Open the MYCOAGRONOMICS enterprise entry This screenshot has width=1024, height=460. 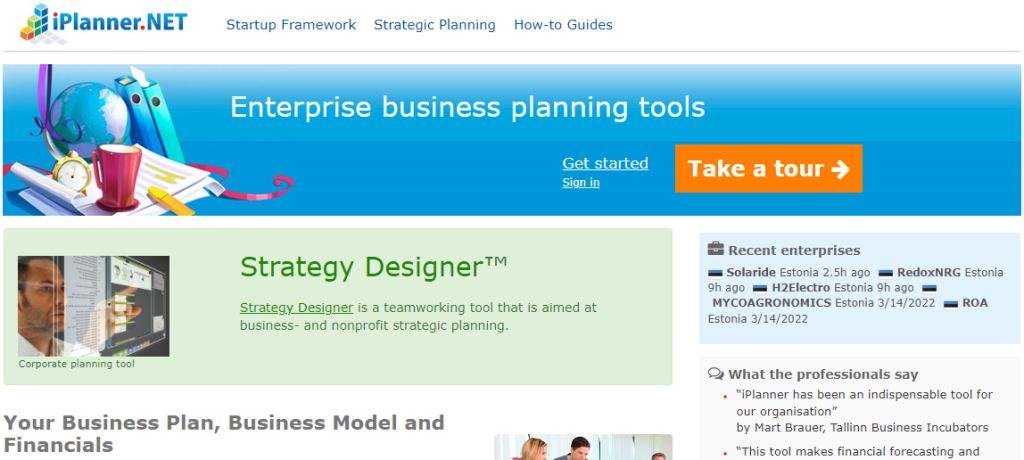(771, 303)
